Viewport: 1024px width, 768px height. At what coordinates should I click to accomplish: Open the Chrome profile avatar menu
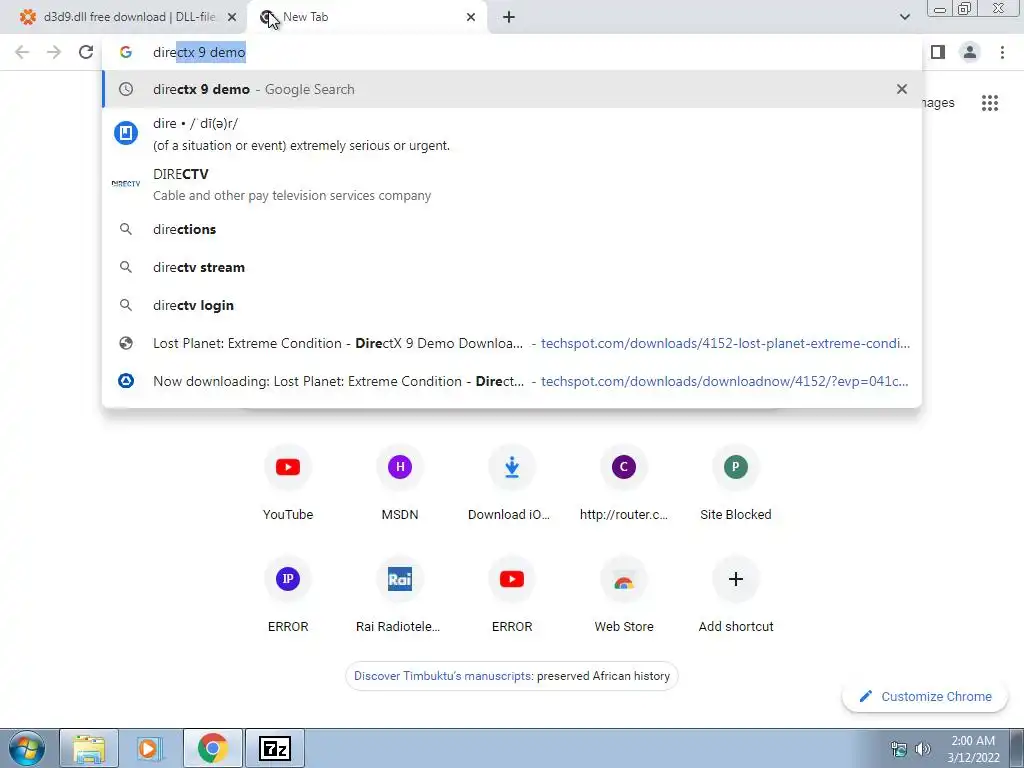click(x=970, y=52)
